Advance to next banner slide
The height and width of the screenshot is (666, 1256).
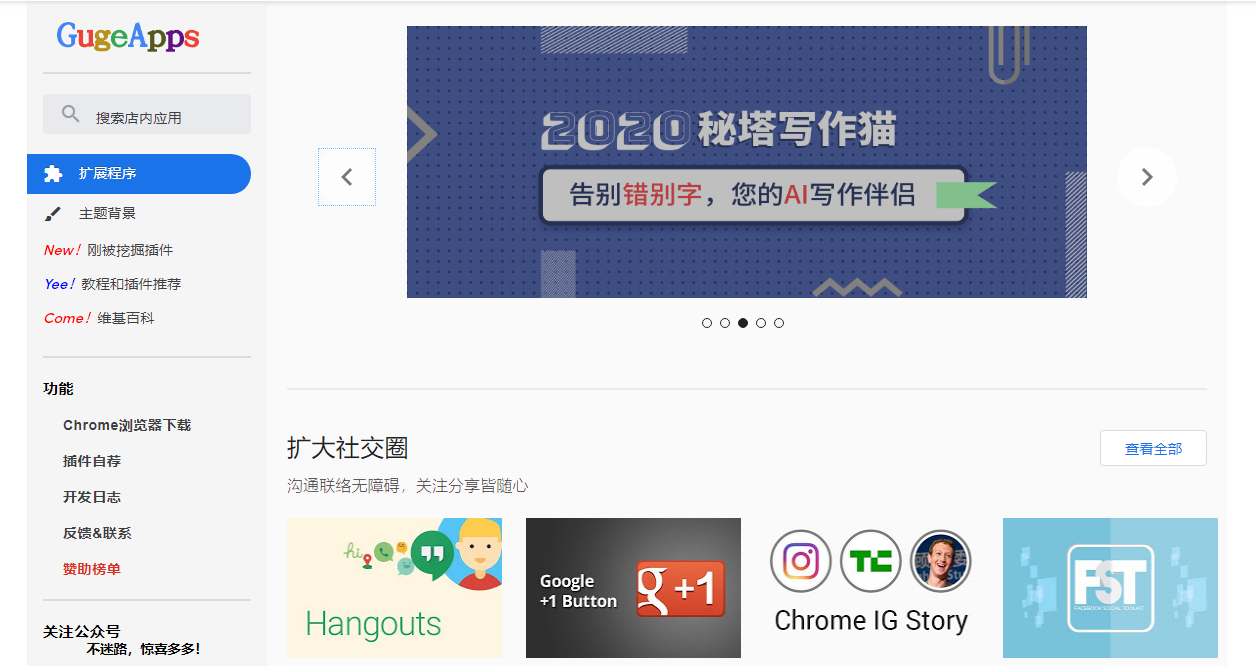pyautogui.click(x=1146, y=177)
